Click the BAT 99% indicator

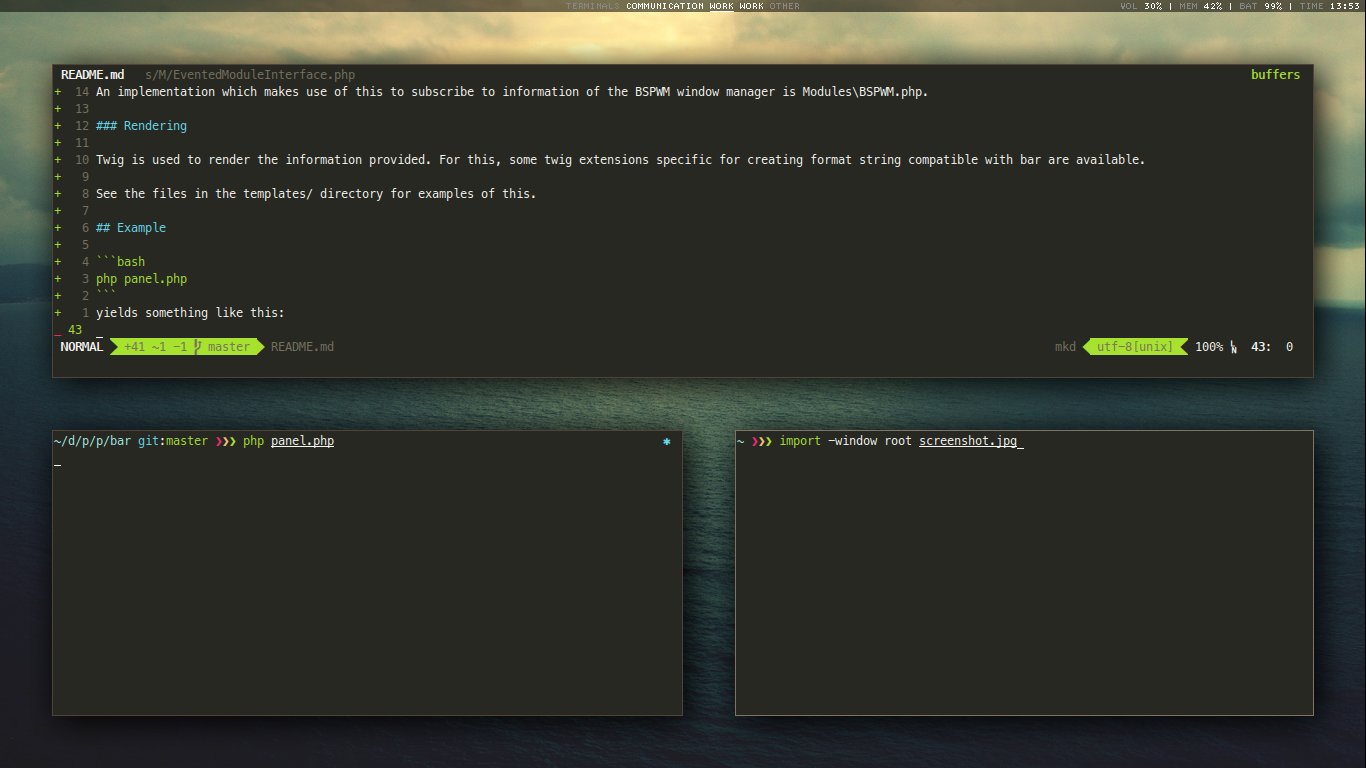[x=1260, y=6]
